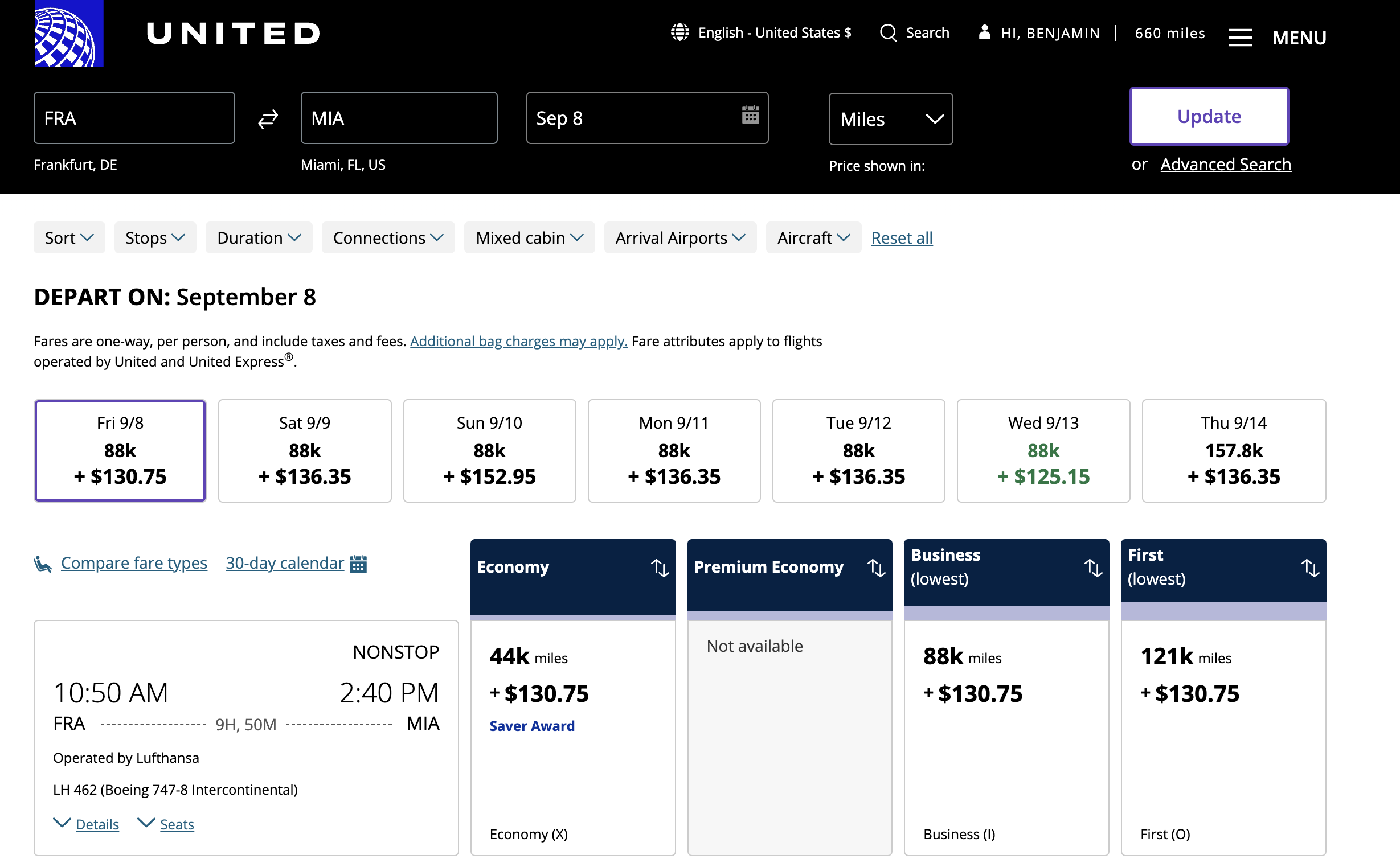Select the Wed 9/13 date tab
This screenshot has width=1400, height=863.
[x=1043, y=451]
